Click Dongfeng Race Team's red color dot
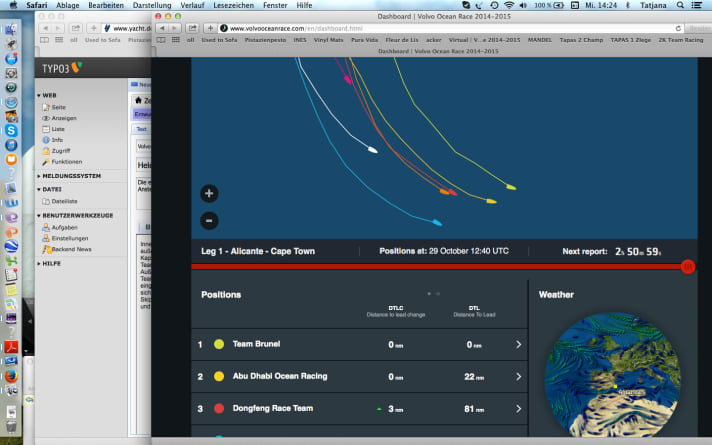The image size is (712, 445). pos(219,409)
